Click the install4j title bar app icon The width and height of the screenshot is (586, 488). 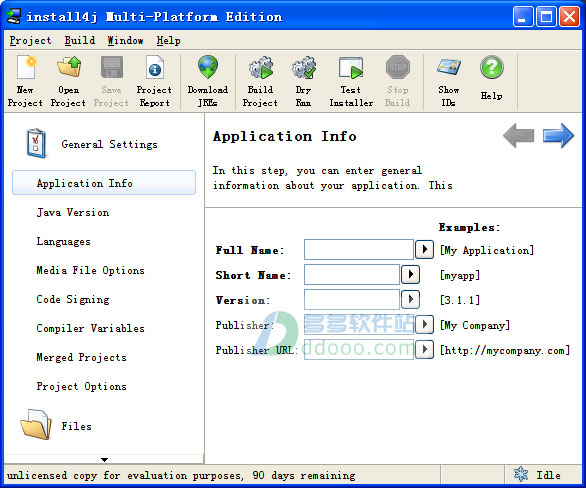[14, 16]
